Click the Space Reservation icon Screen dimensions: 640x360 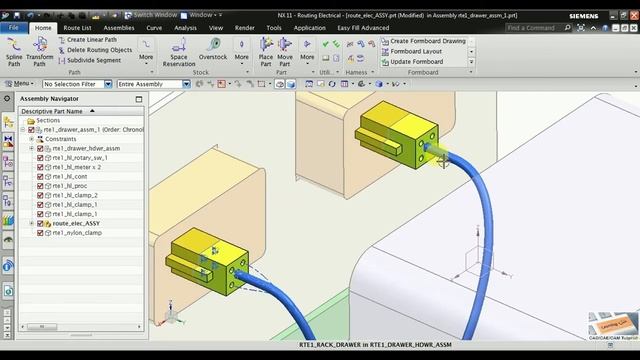pos(179,51)
